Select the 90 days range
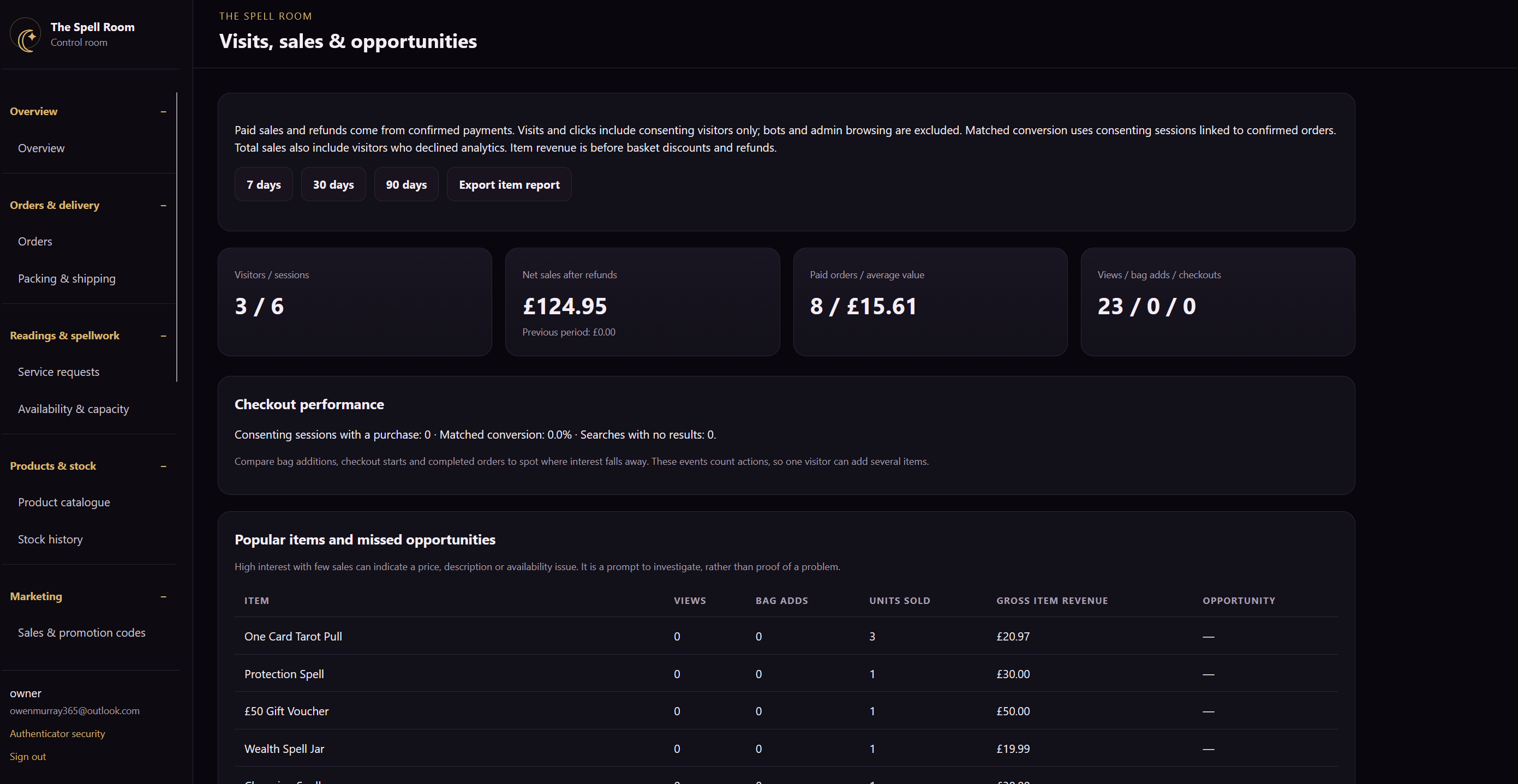This screenshot has width=1518, height=784. coord(406,184)
